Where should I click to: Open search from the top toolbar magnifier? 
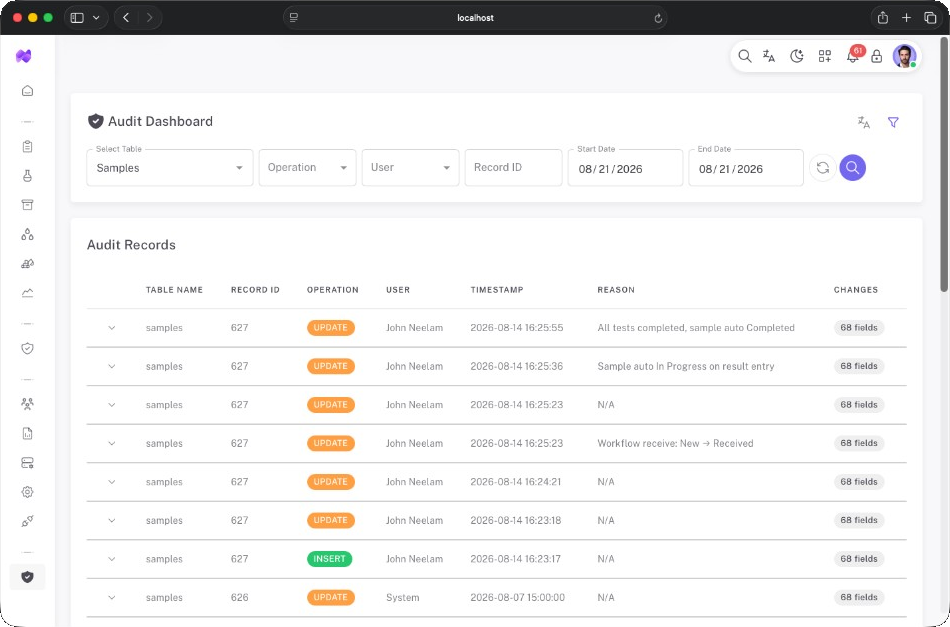tap(745, 56)
